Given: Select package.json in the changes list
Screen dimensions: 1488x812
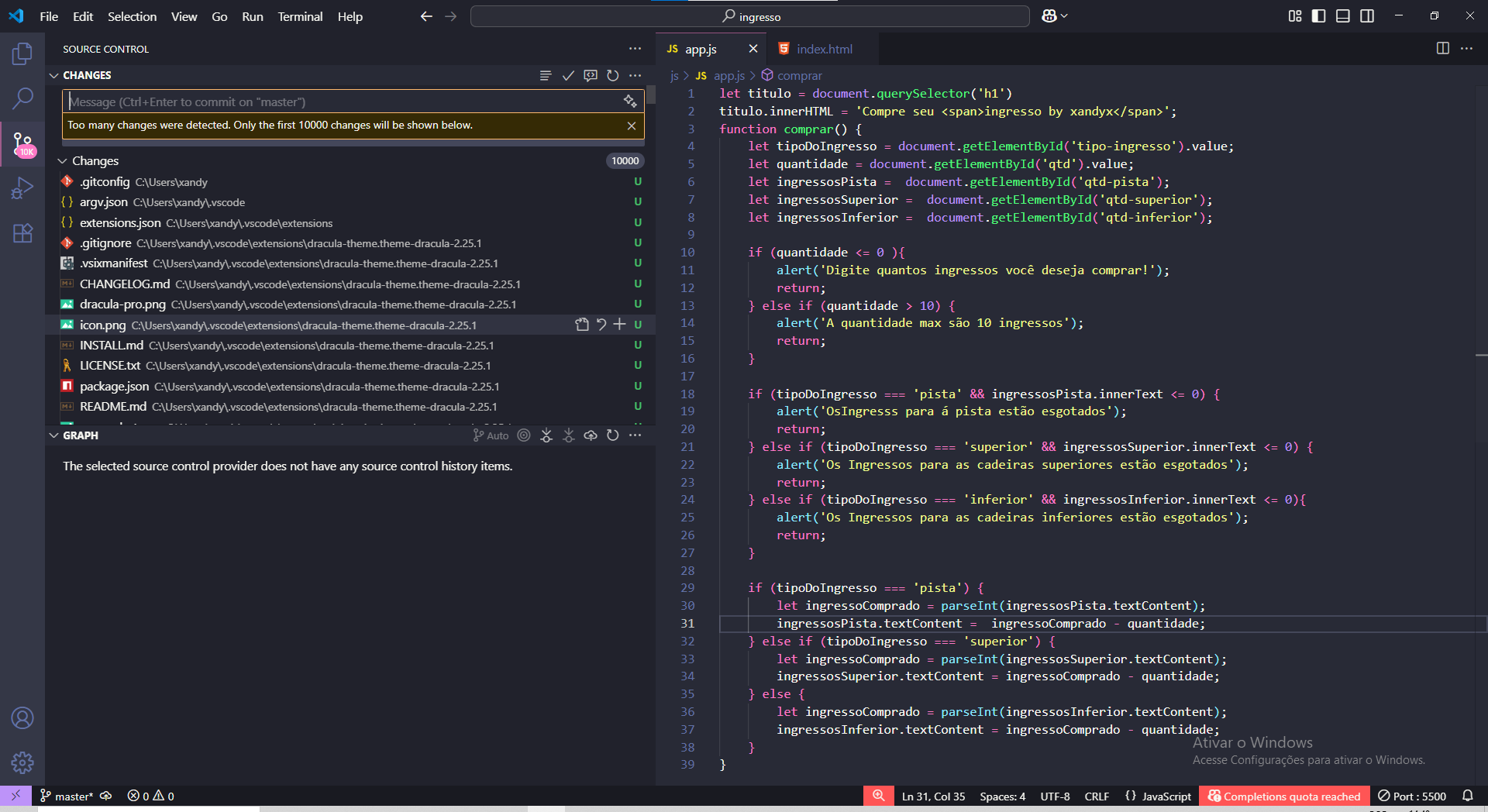Looking at the screenshot, I should pos(350,386).
